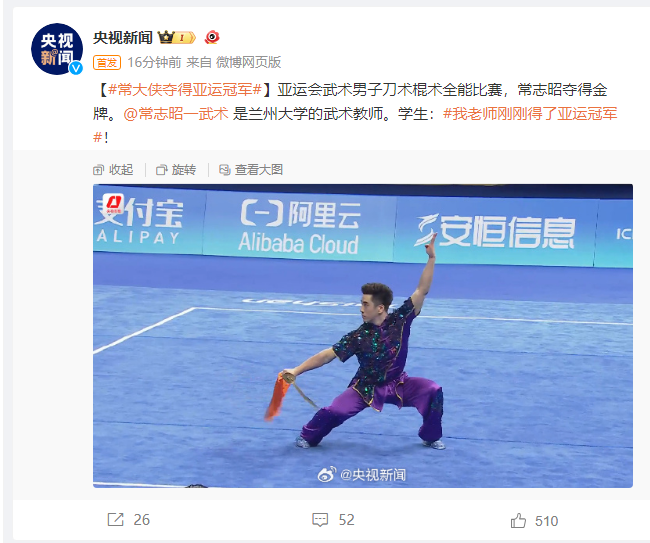
Task: Open the mention @常志昭一武术
Action: pyautogui.click(x=176, y=114)
